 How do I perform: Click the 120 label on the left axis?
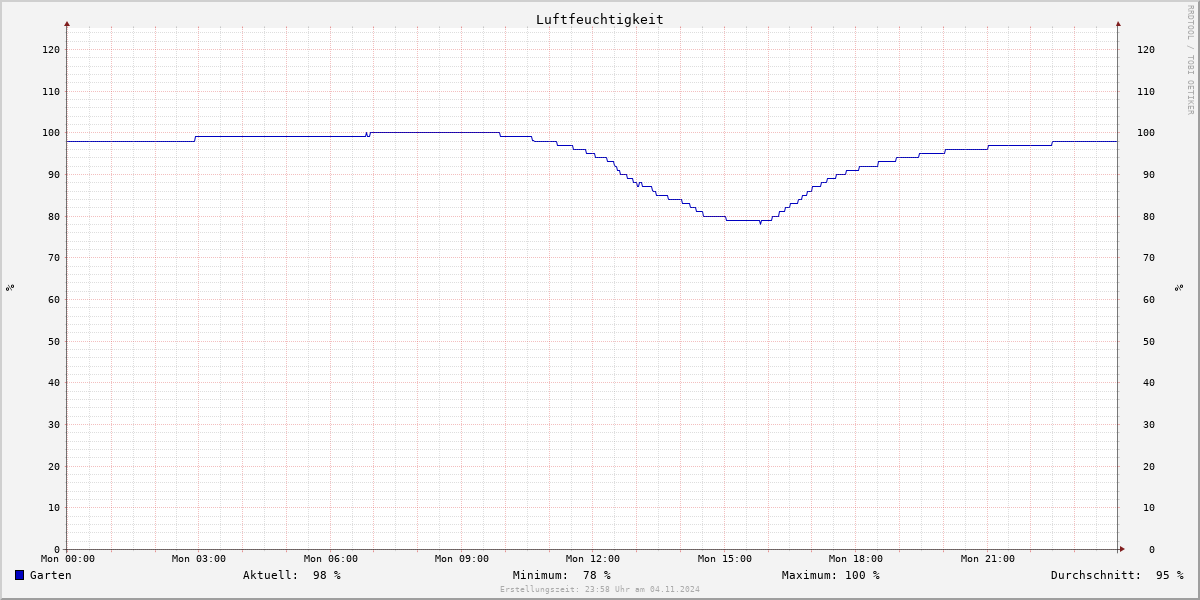point(51,49)
